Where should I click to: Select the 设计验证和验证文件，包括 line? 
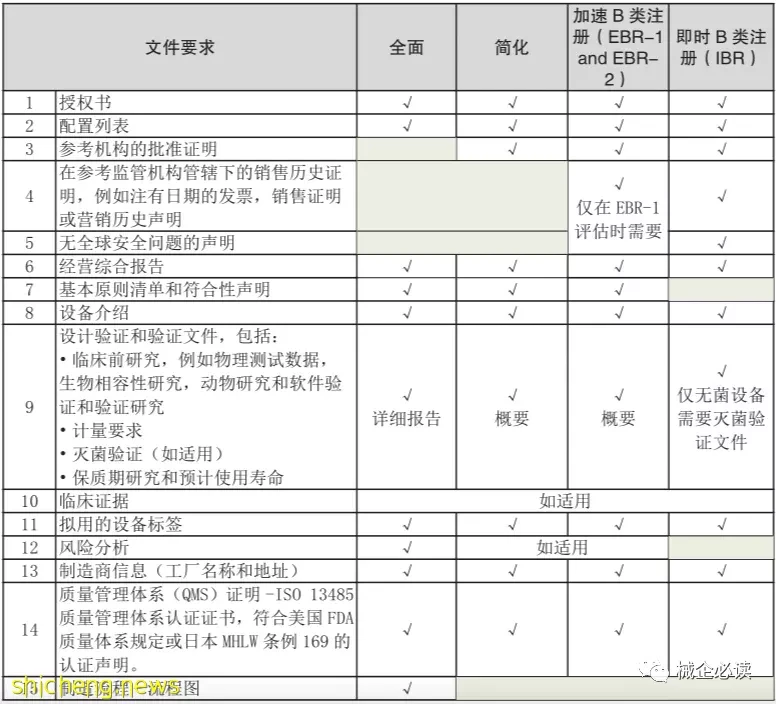(169, 336)
